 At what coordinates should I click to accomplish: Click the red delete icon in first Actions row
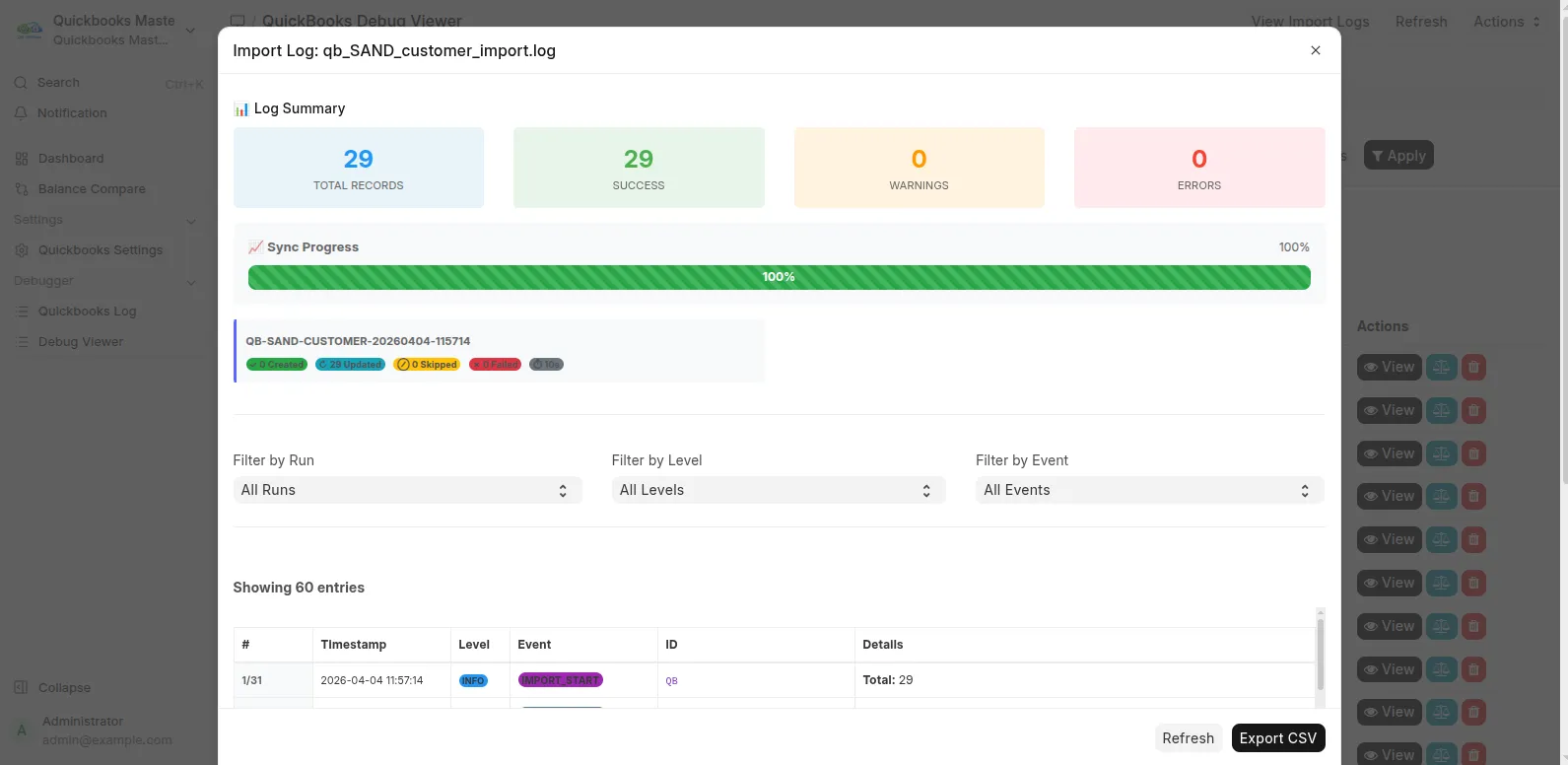coord(1473,367)
